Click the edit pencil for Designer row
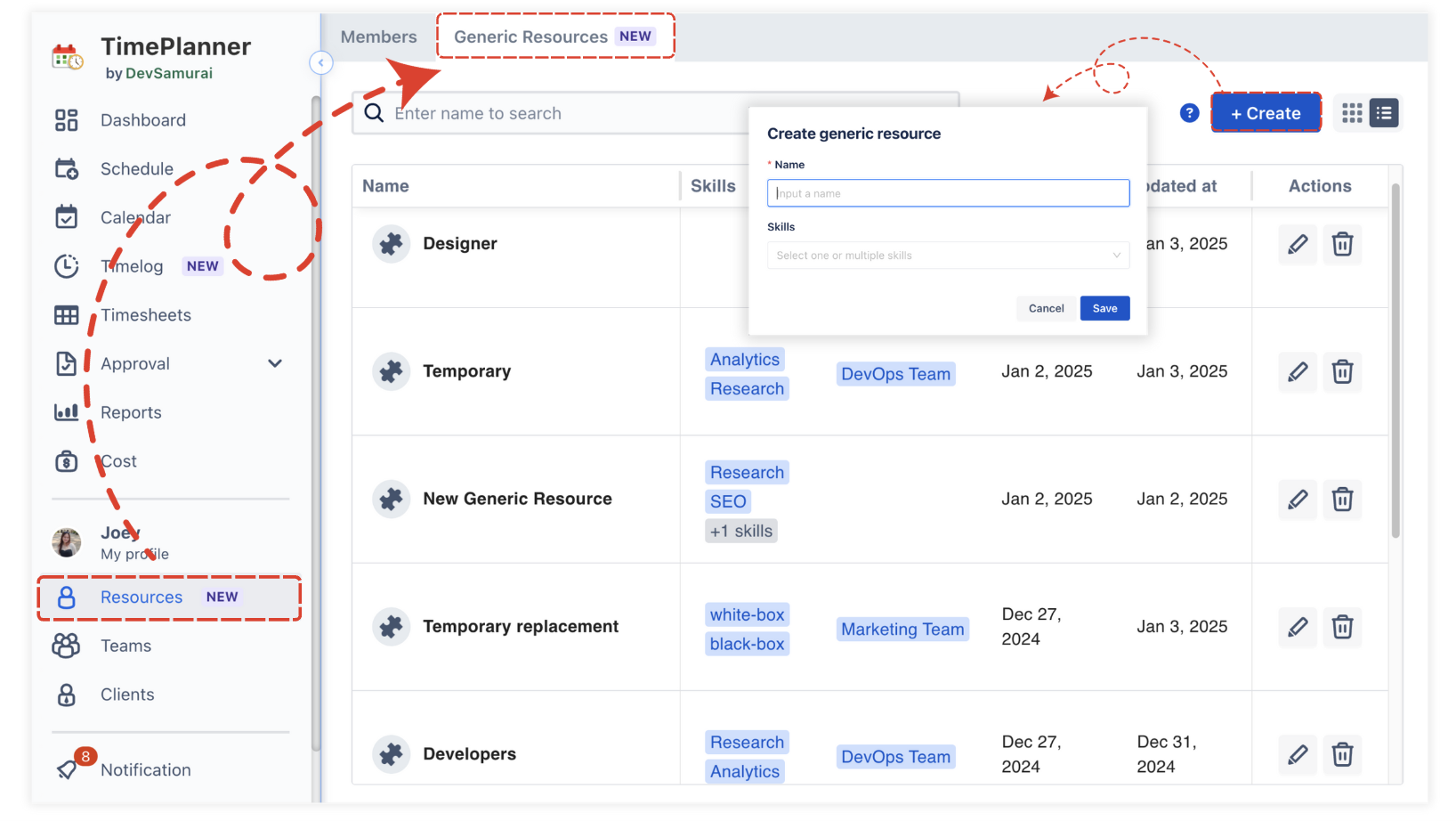This screenshot has height=821, width=1456. [x=1298, y=244]
